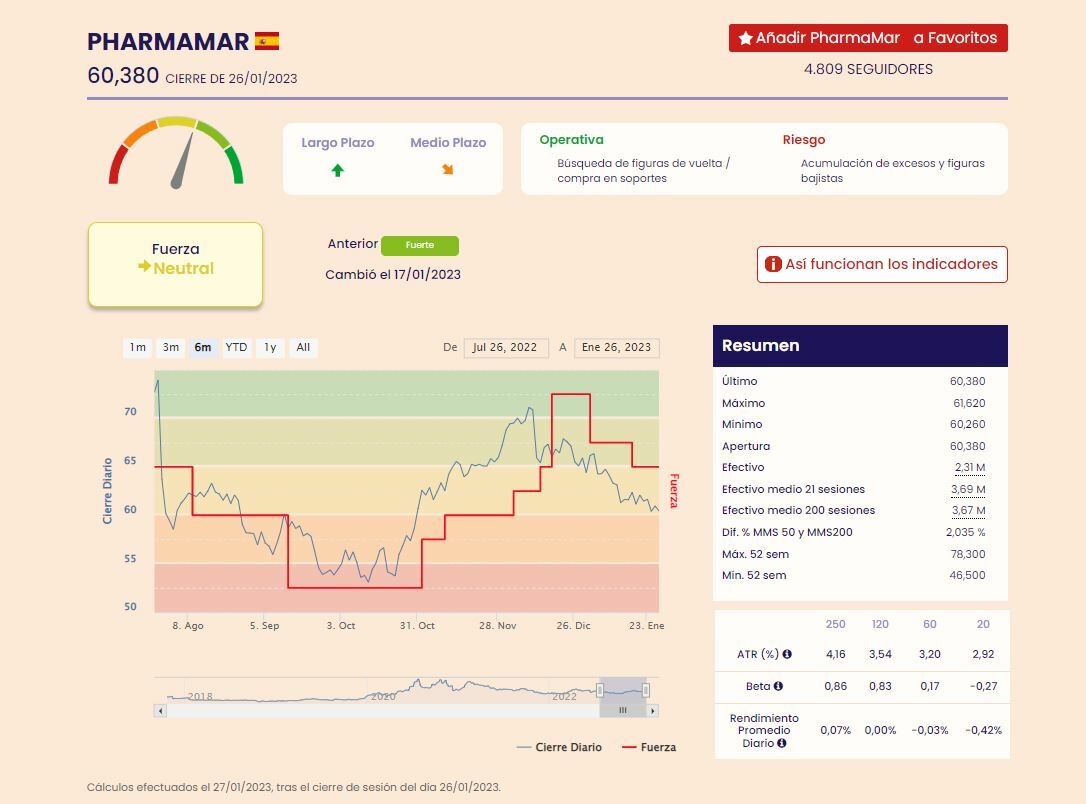
Task: Click the orange down arrow under Medio Plazo
Action: [447, 169]
